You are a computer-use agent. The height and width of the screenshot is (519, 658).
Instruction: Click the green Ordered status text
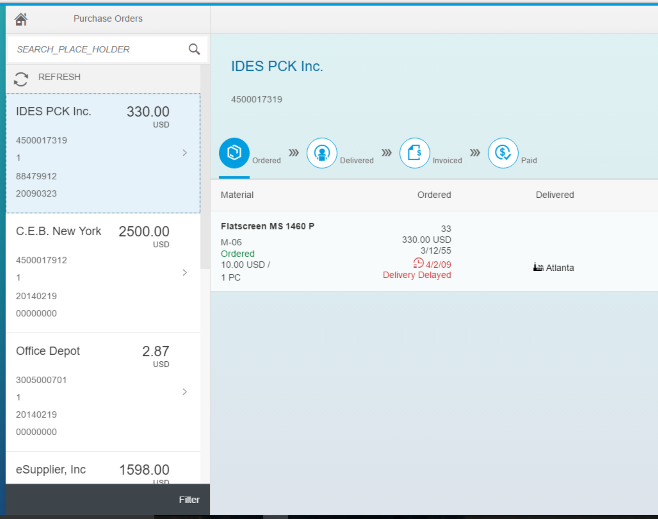click(238, 254)
